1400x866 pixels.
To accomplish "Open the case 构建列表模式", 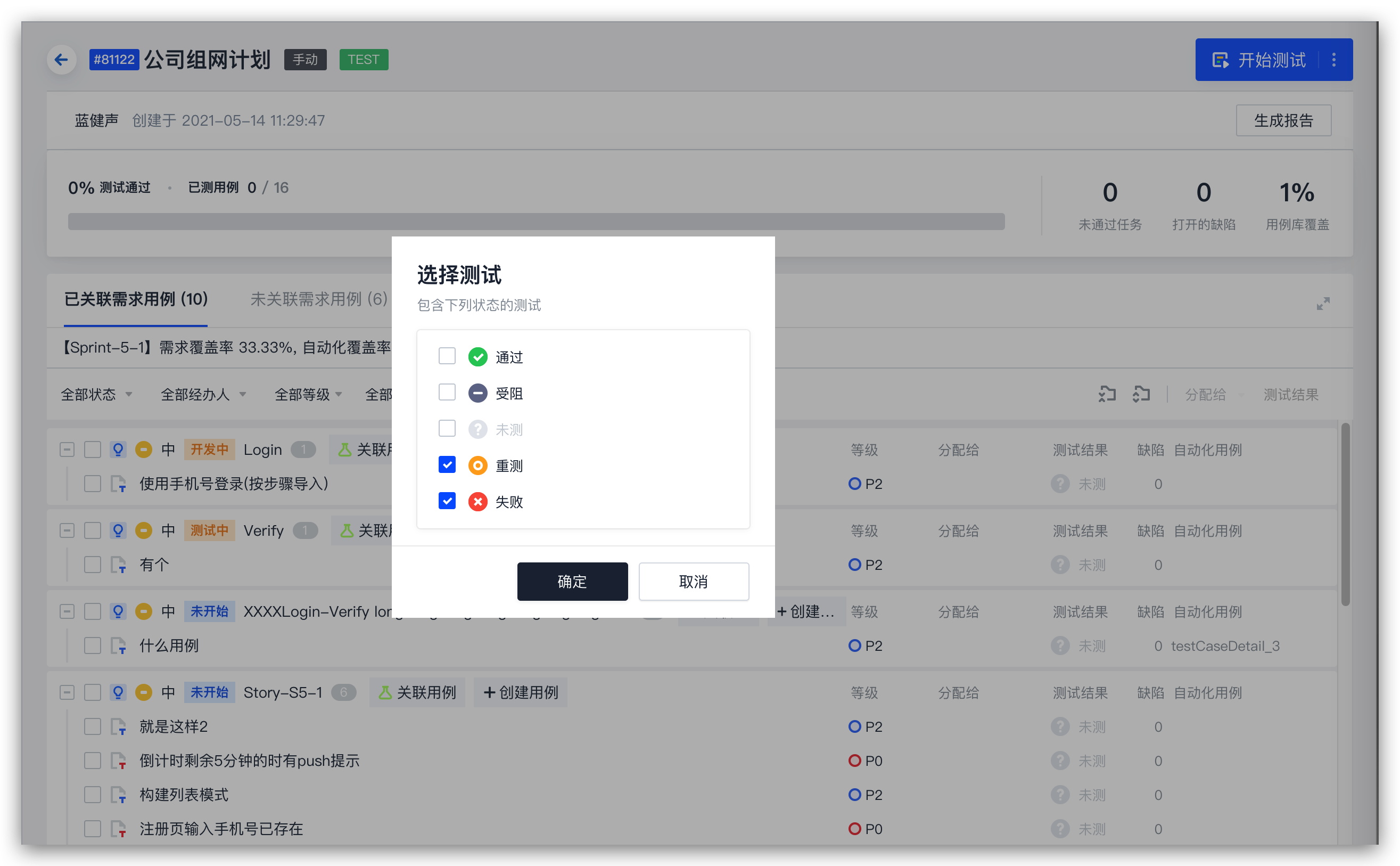I will pyautogui.click(x=184, y=795).
